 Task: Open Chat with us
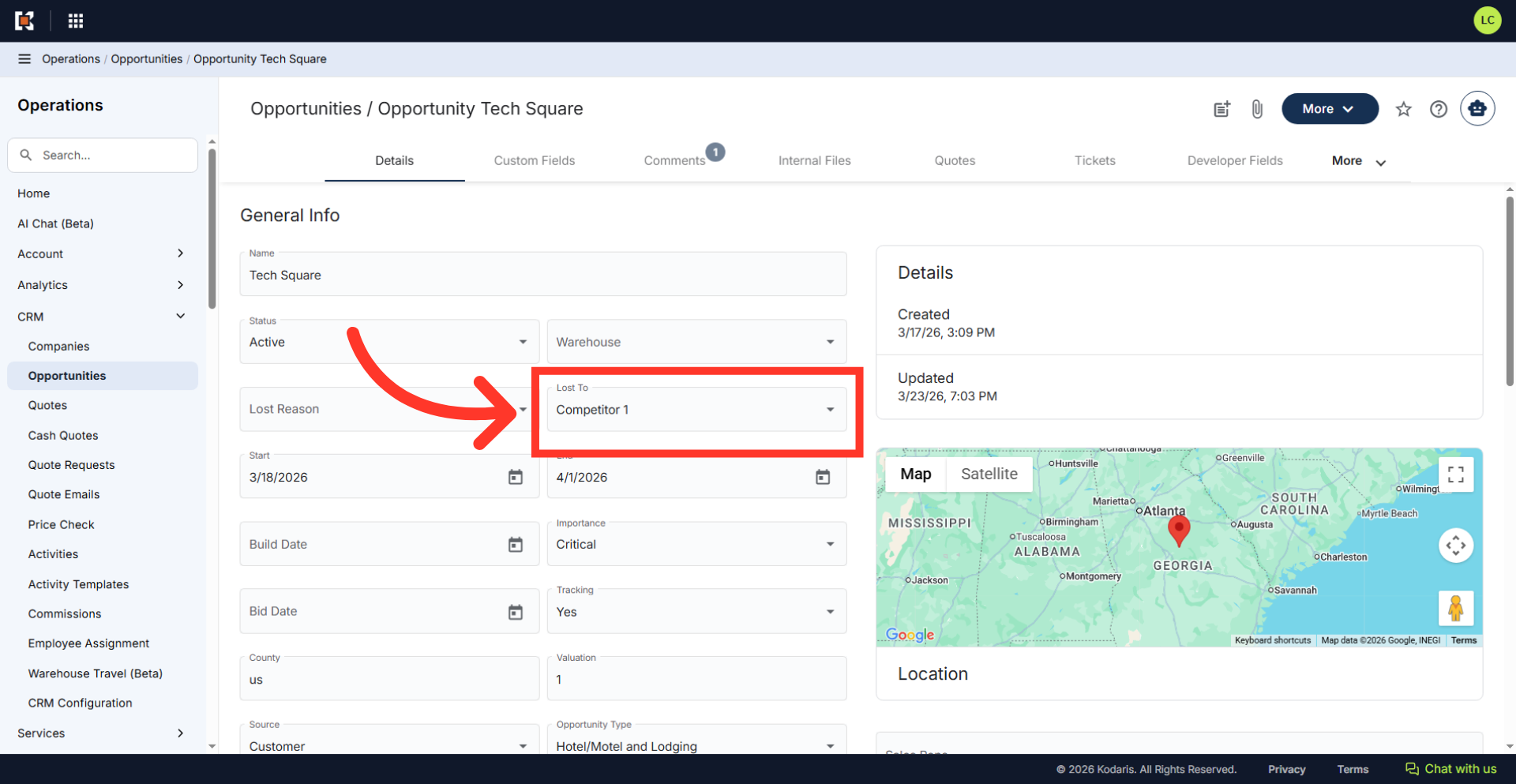[1450, 769]
